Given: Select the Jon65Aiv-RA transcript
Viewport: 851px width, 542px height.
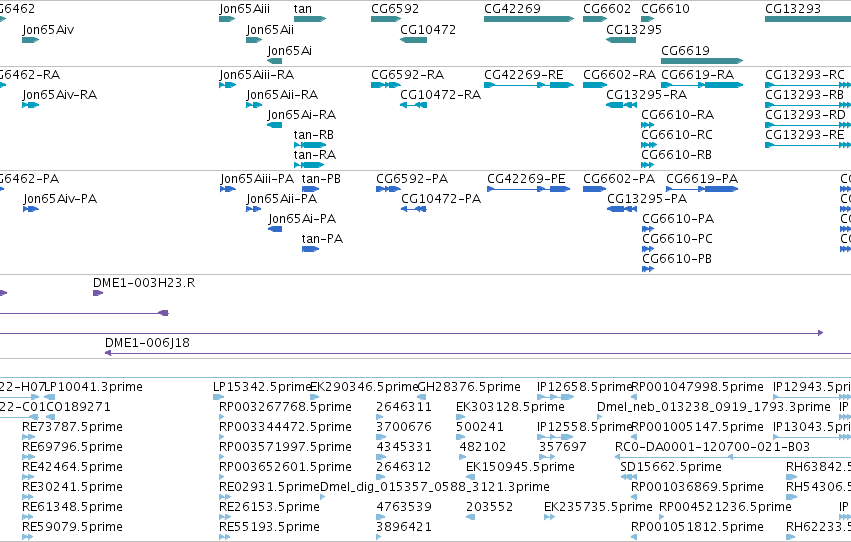Looking at the screenshot, I should coord(30,105).
